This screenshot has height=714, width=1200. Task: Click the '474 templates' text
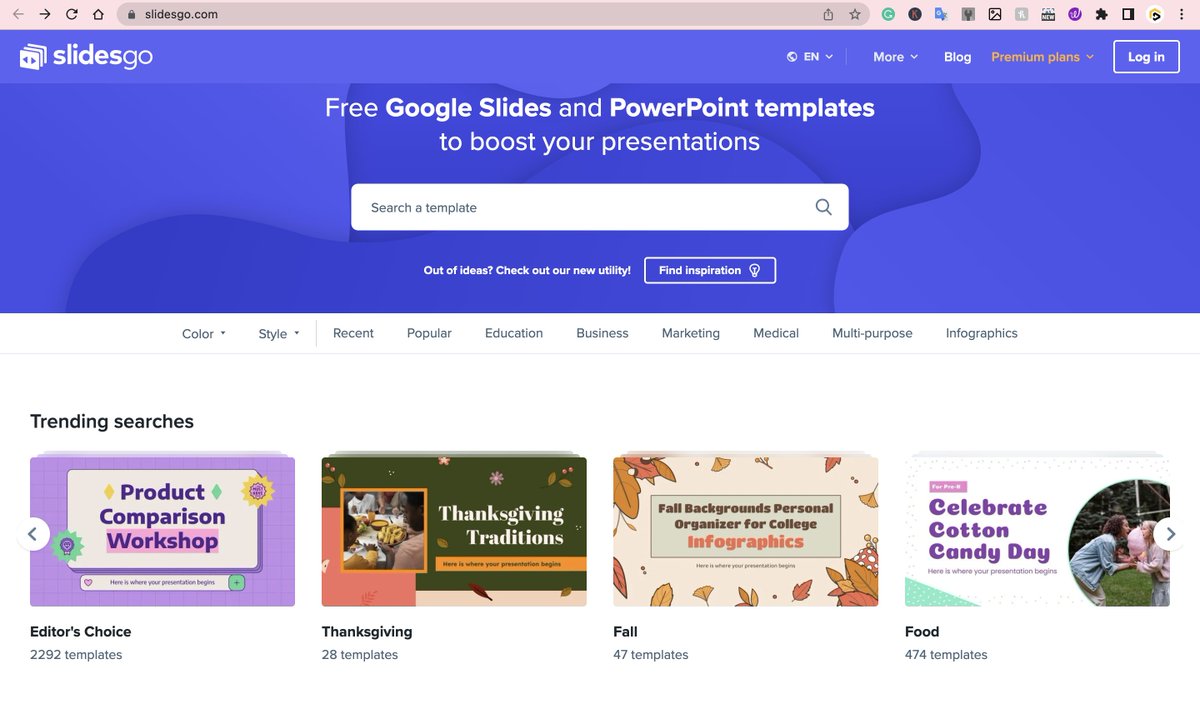coord(946,655)
